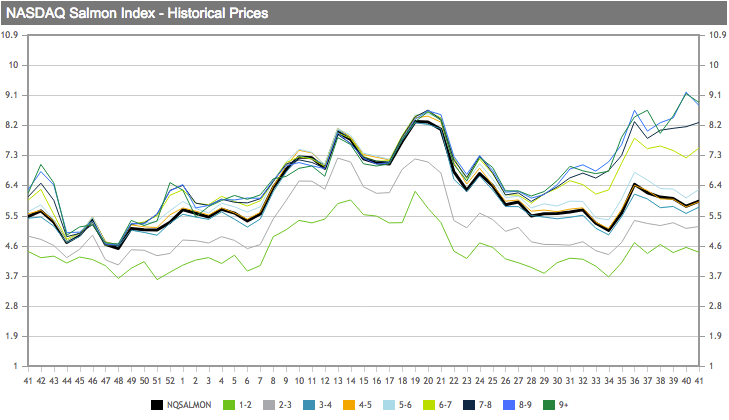The height and width of the screenshot is (420, 729).
Task: Click week 38 on the x-axis
Action: (x=660, y=381)
